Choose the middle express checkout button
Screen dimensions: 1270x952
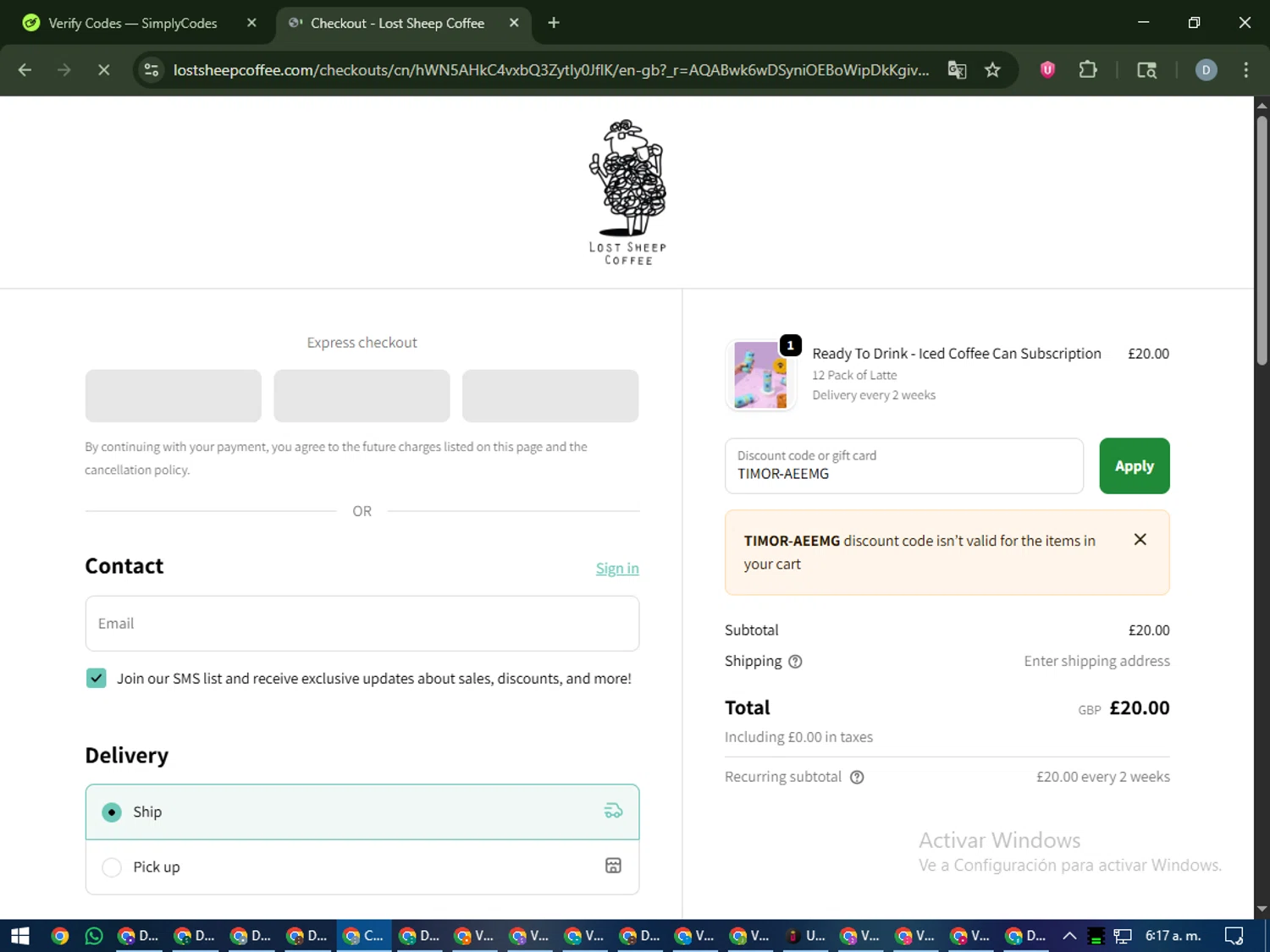point(362,395)
